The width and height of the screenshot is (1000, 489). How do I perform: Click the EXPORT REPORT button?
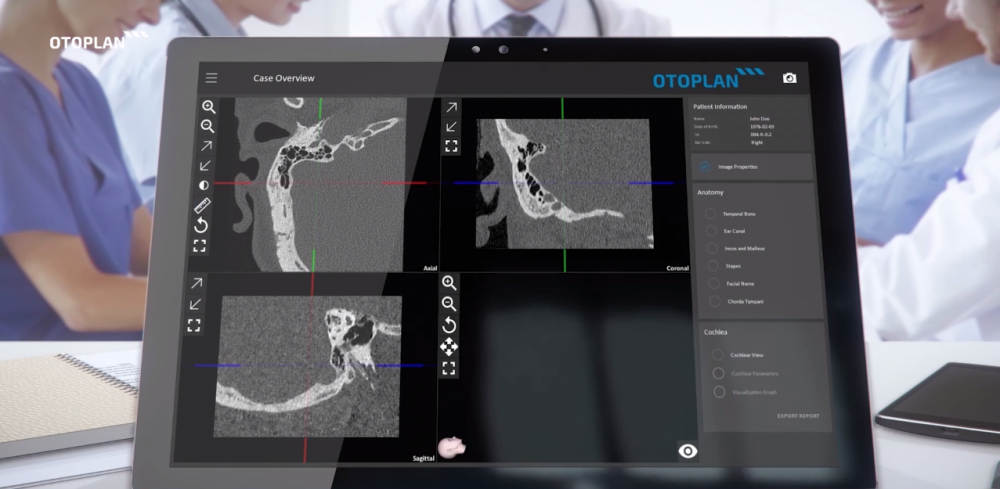798,416
